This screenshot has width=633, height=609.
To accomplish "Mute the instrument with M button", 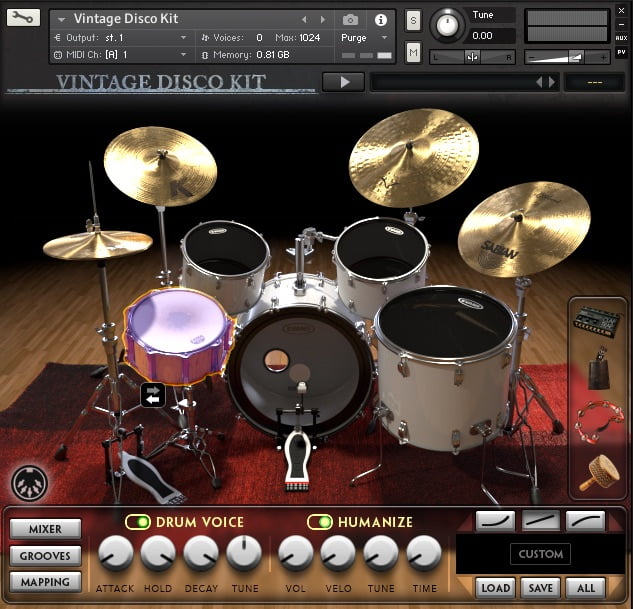I will (x=413, y=52).
